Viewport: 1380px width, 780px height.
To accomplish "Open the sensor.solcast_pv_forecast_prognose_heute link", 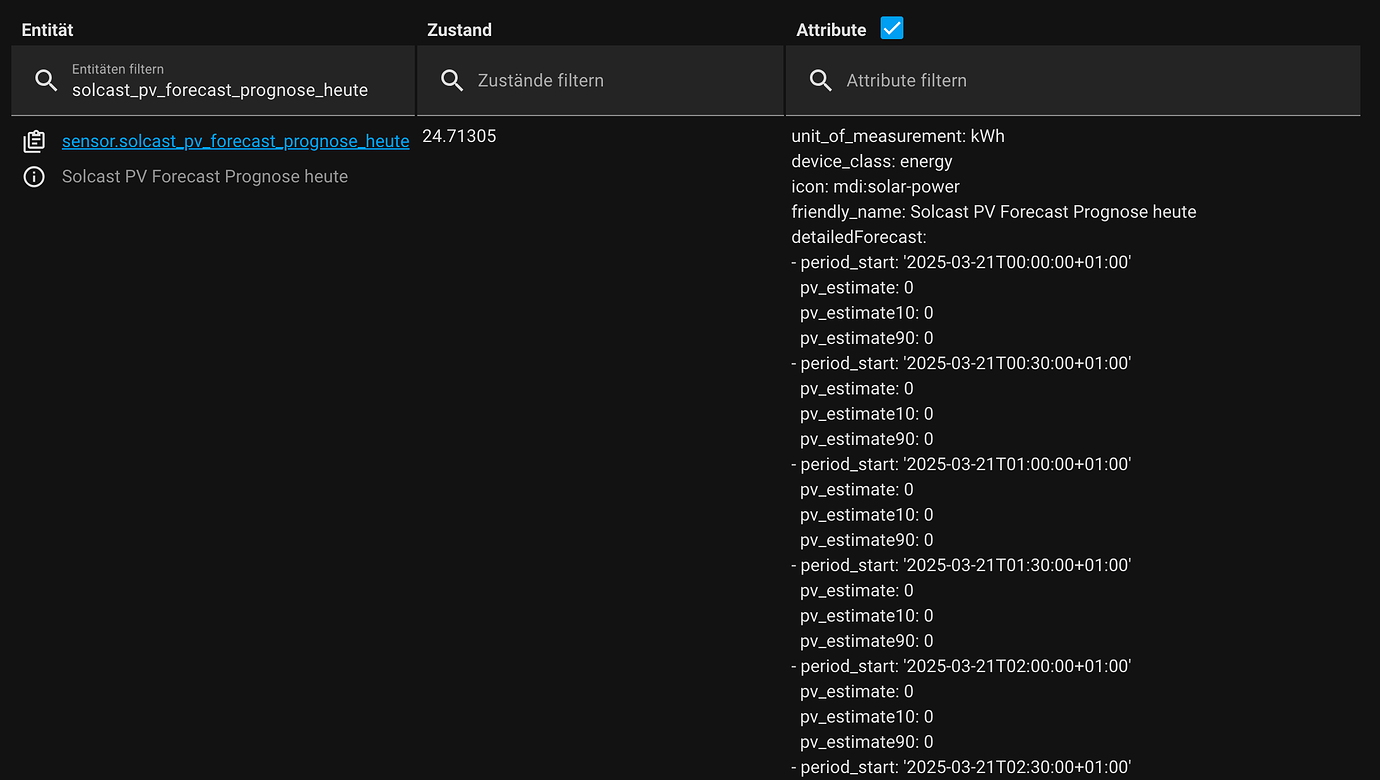I will click(235, 141).
